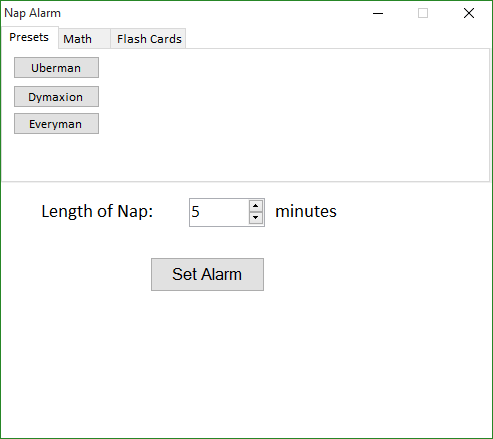This screenshot has width=493, height=439.
Task: Apply the Everyman preset
Action: (56, 124)
